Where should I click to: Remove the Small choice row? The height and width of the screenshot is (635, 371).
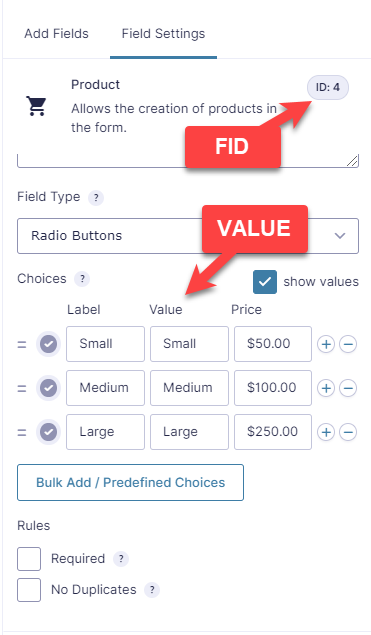pos(348,344)
